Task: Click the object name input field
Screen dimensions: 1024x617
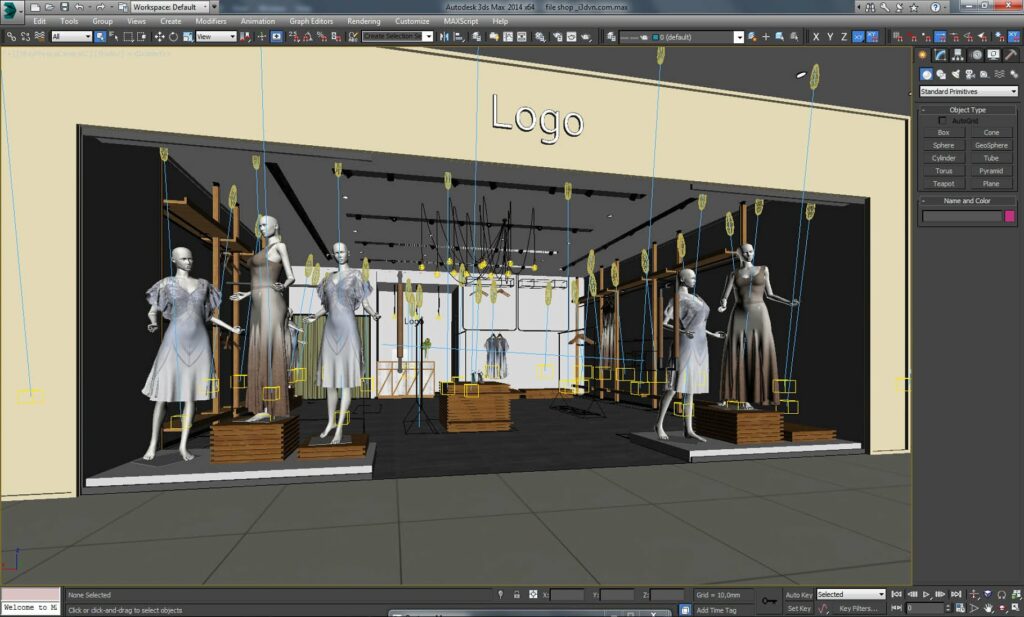Action: pos(962,216)
